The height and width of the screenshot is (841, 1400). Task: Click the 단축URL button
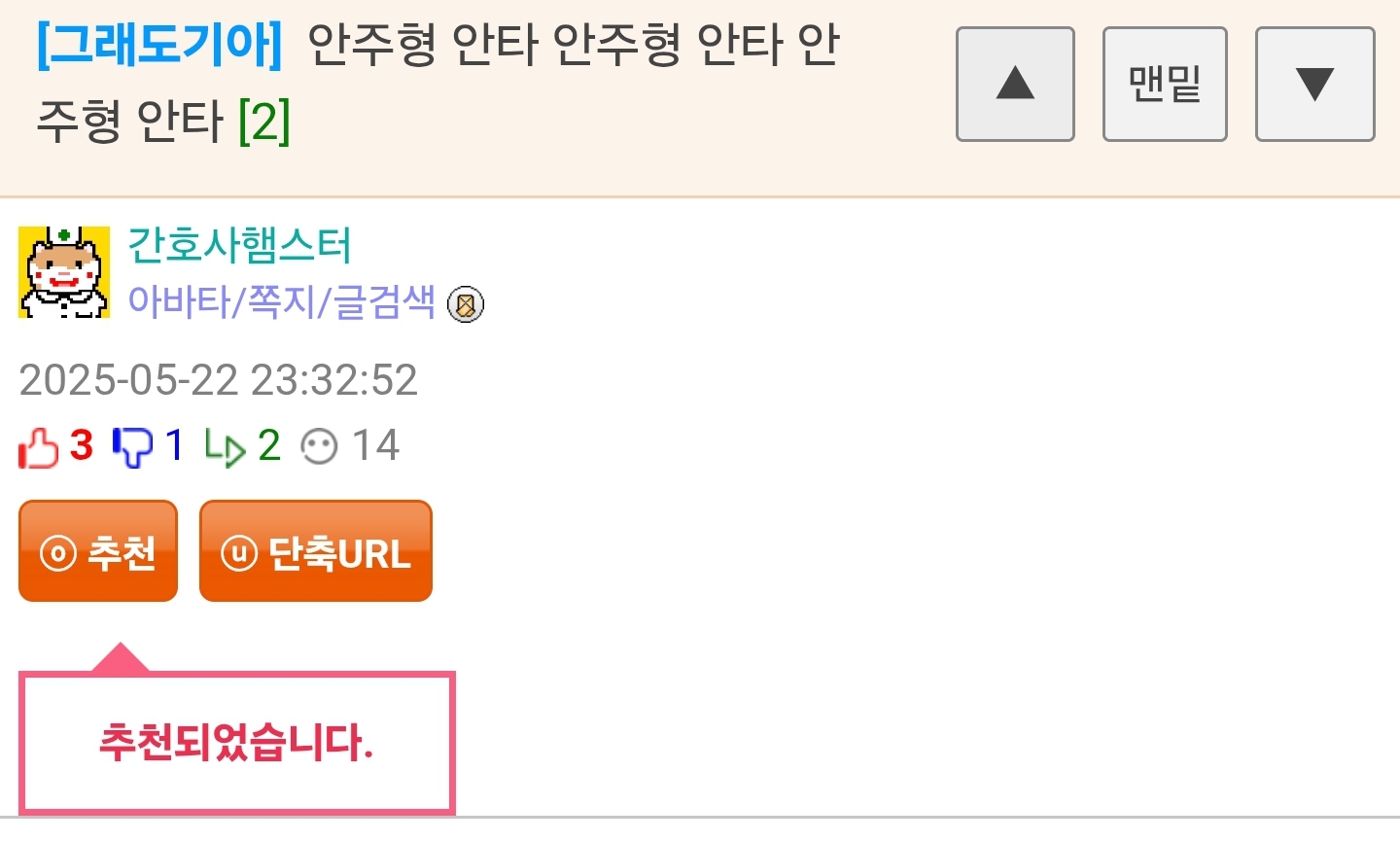click(316, 551)
